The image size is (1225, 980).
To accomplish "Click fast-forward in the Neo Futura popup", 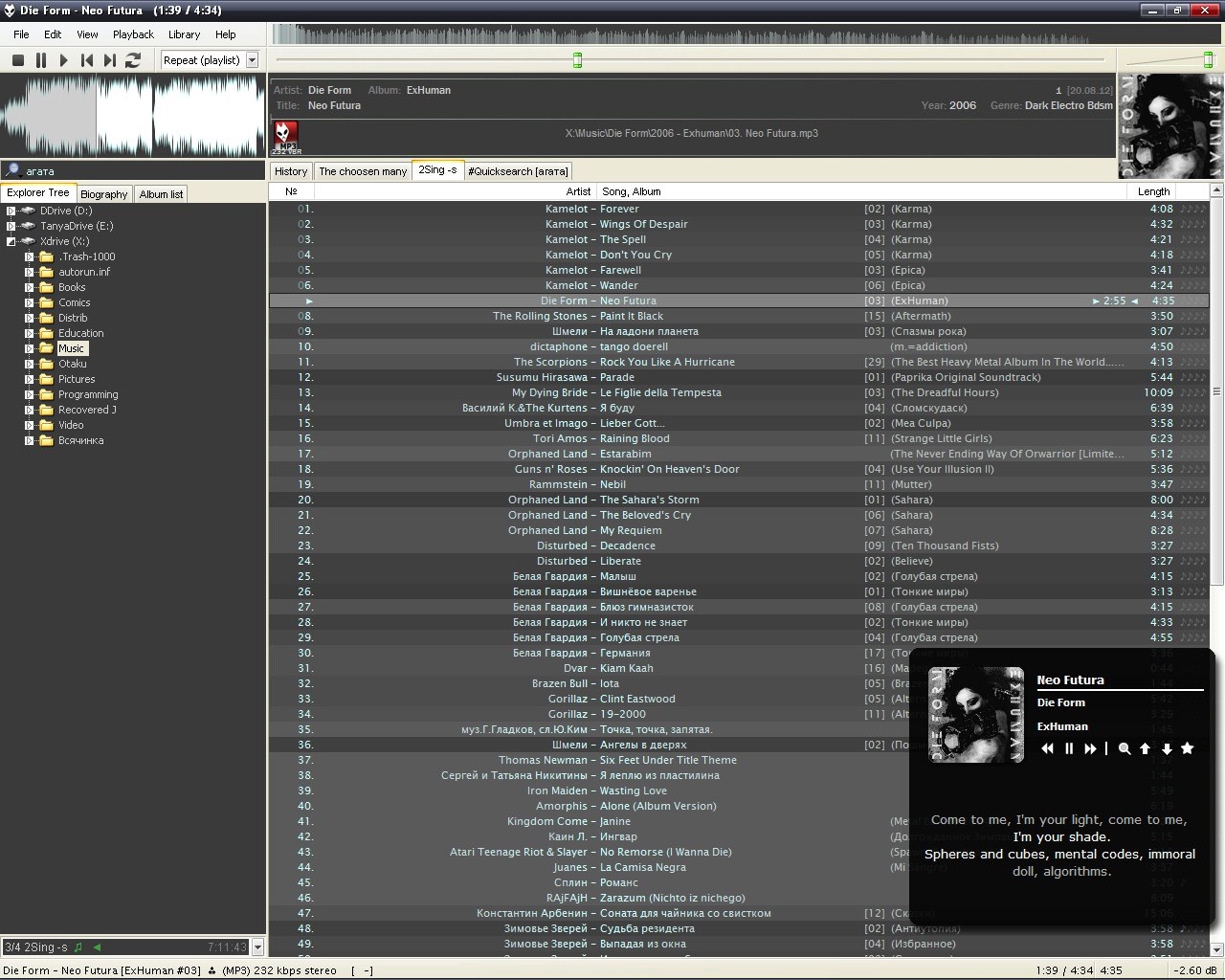I will [1090, 749].
